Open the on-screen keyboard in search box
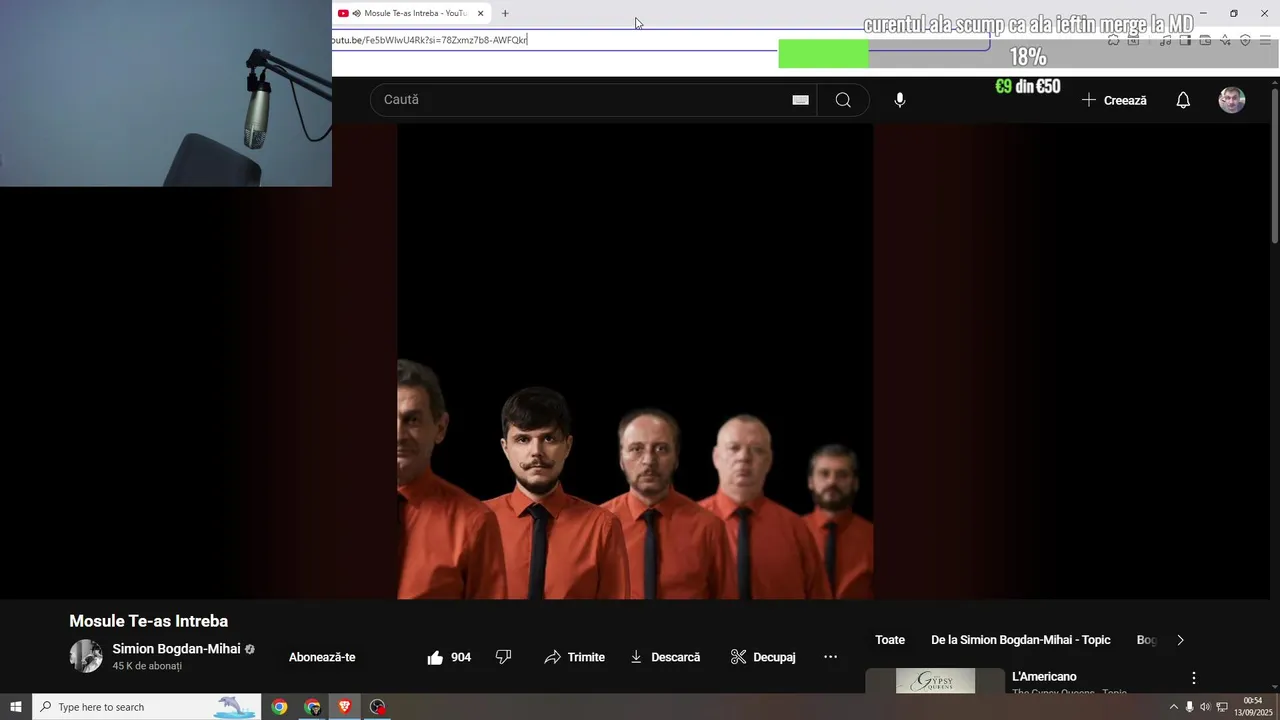The width and height of the screenshot is (1280, 720). tap(800, 100)
